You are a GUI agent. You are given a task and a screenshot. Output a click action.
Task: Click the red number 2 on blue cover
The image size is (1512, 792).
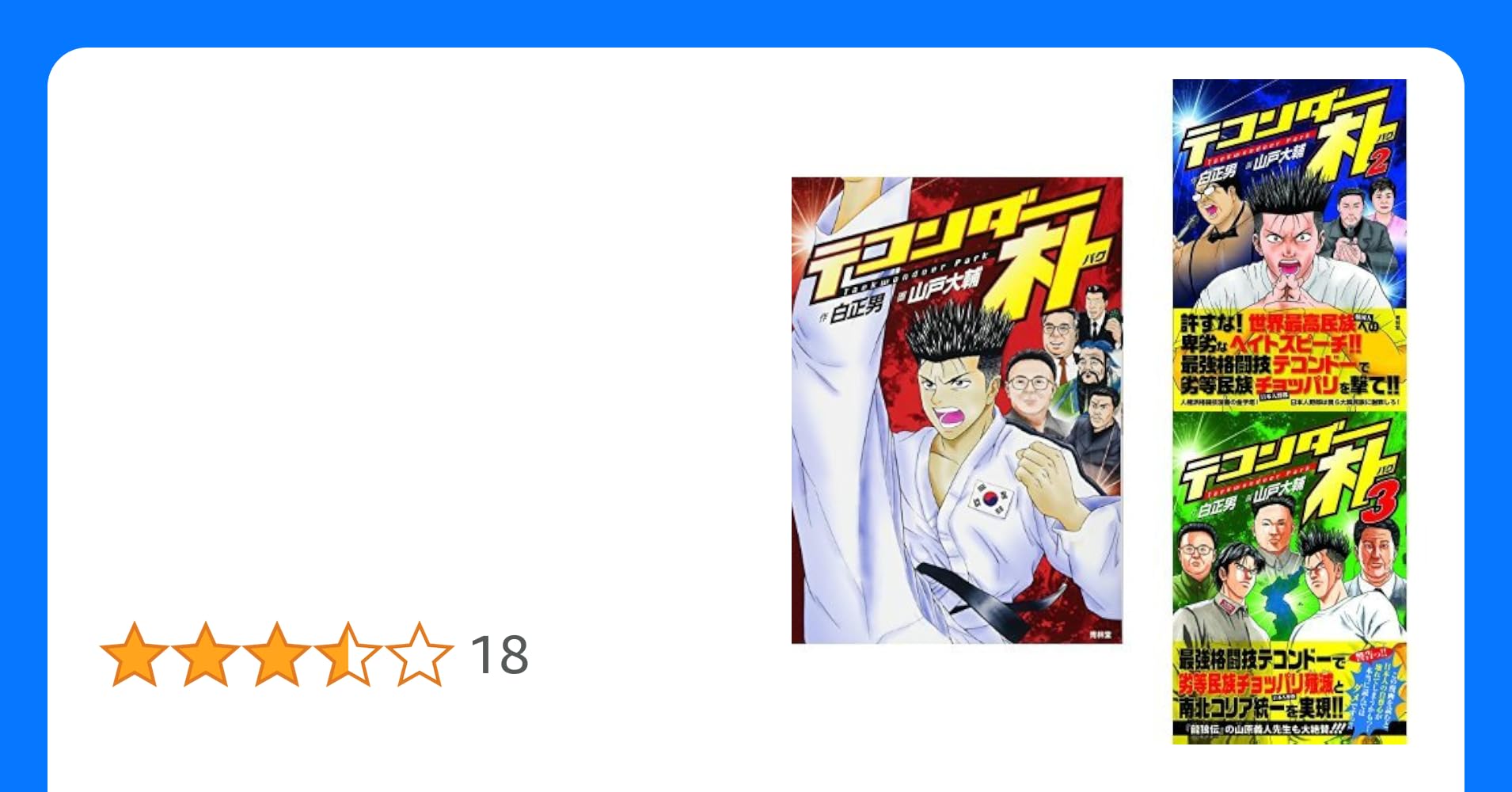pos(1376,162)
